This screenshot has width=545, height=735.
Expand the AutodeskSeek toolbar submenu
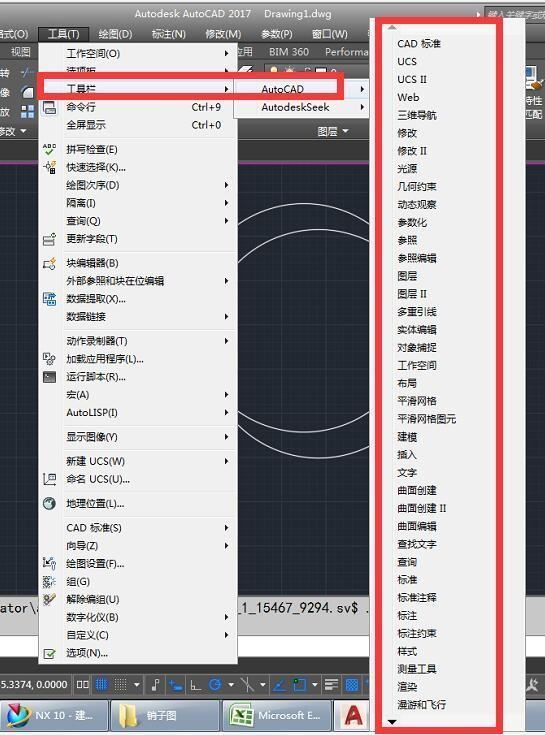(302, 107)
